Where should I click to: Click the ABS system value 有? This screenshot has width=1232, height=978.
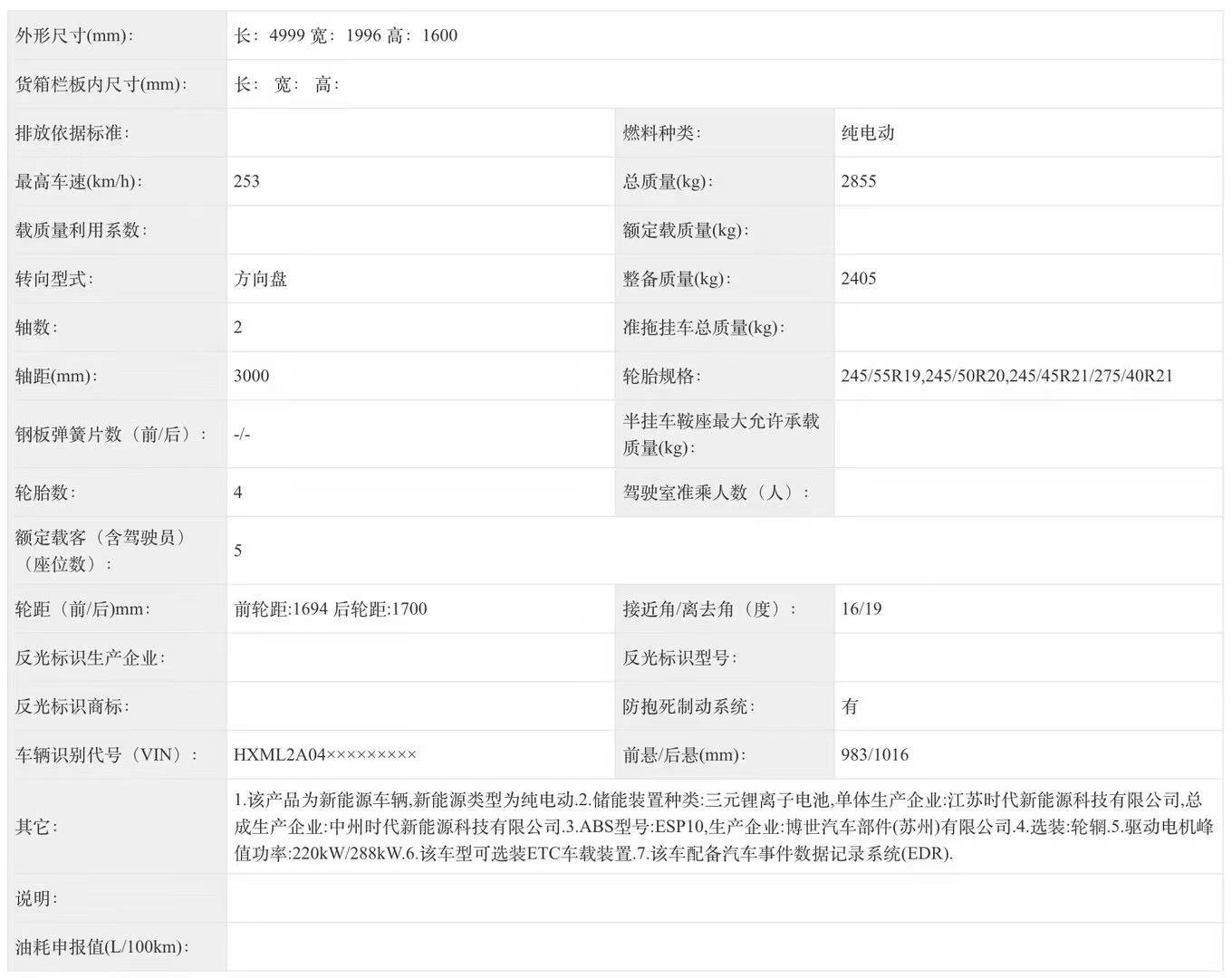850,705
